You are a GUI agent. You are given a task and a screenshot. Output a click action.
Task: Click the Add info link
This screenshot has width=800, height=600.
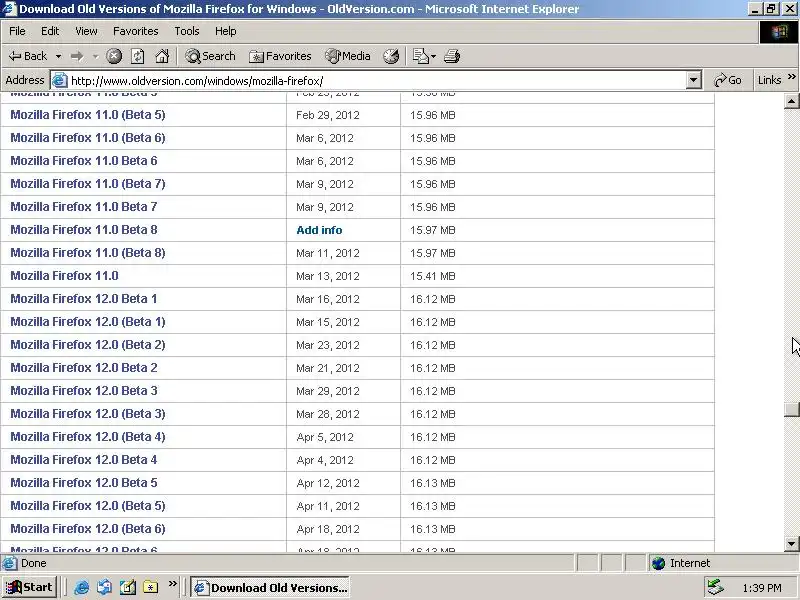click(x=319, y=230)
